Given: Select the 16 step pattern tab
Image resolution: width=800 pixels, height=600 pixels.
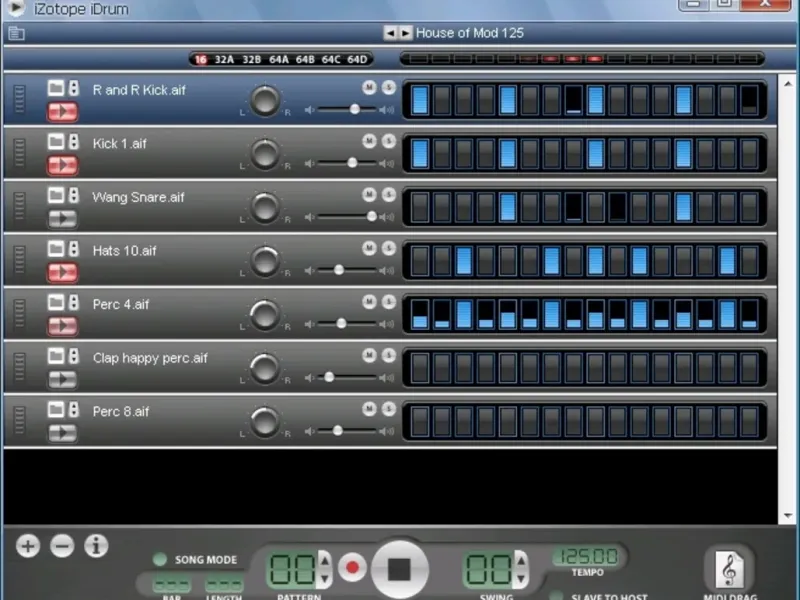Looking at the screenshot, I should click(x=201, y=60).
